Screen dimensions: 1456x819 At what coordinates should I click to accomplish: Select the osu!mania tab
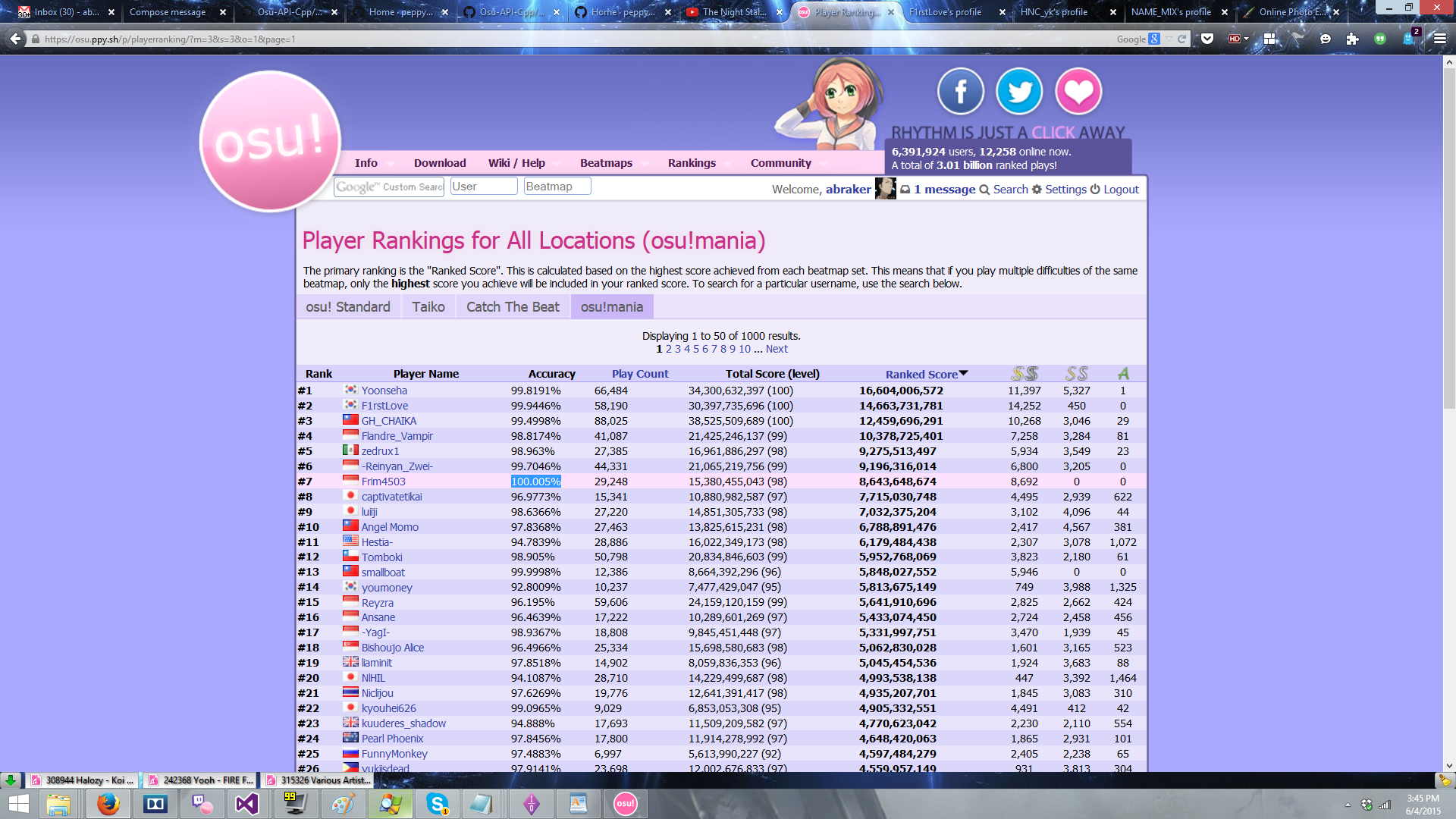(x=612, y=307)
